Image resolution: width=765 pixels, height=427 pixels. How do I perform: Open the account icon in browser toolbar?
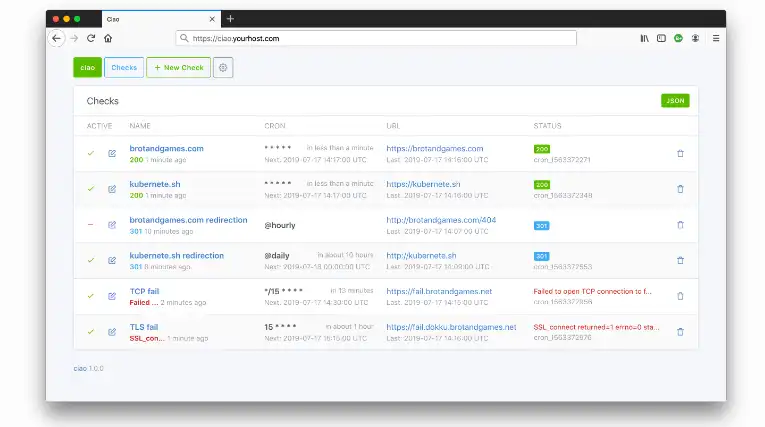pos(695,38)
